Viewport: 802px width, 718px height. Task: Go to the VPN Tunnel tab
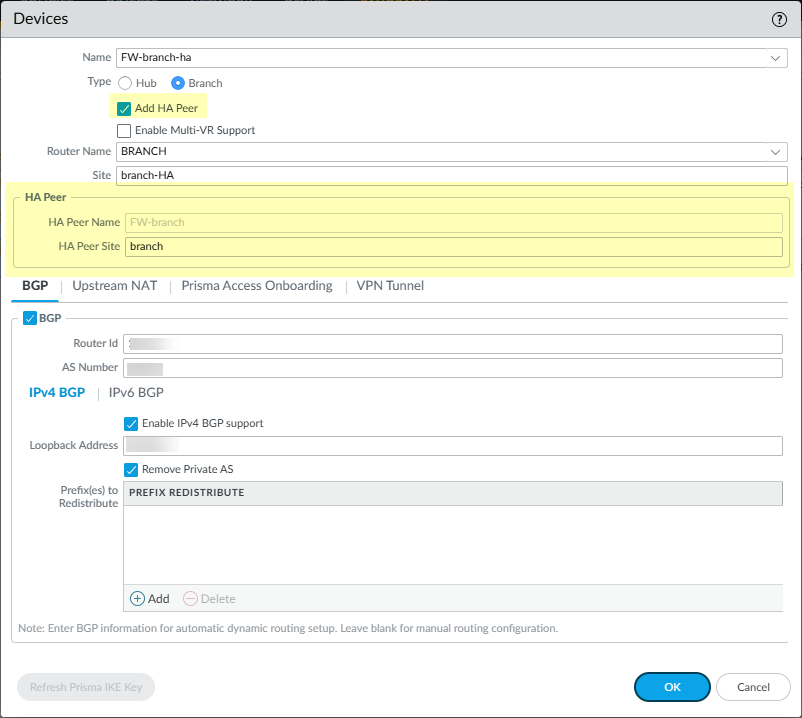point(390,286)
